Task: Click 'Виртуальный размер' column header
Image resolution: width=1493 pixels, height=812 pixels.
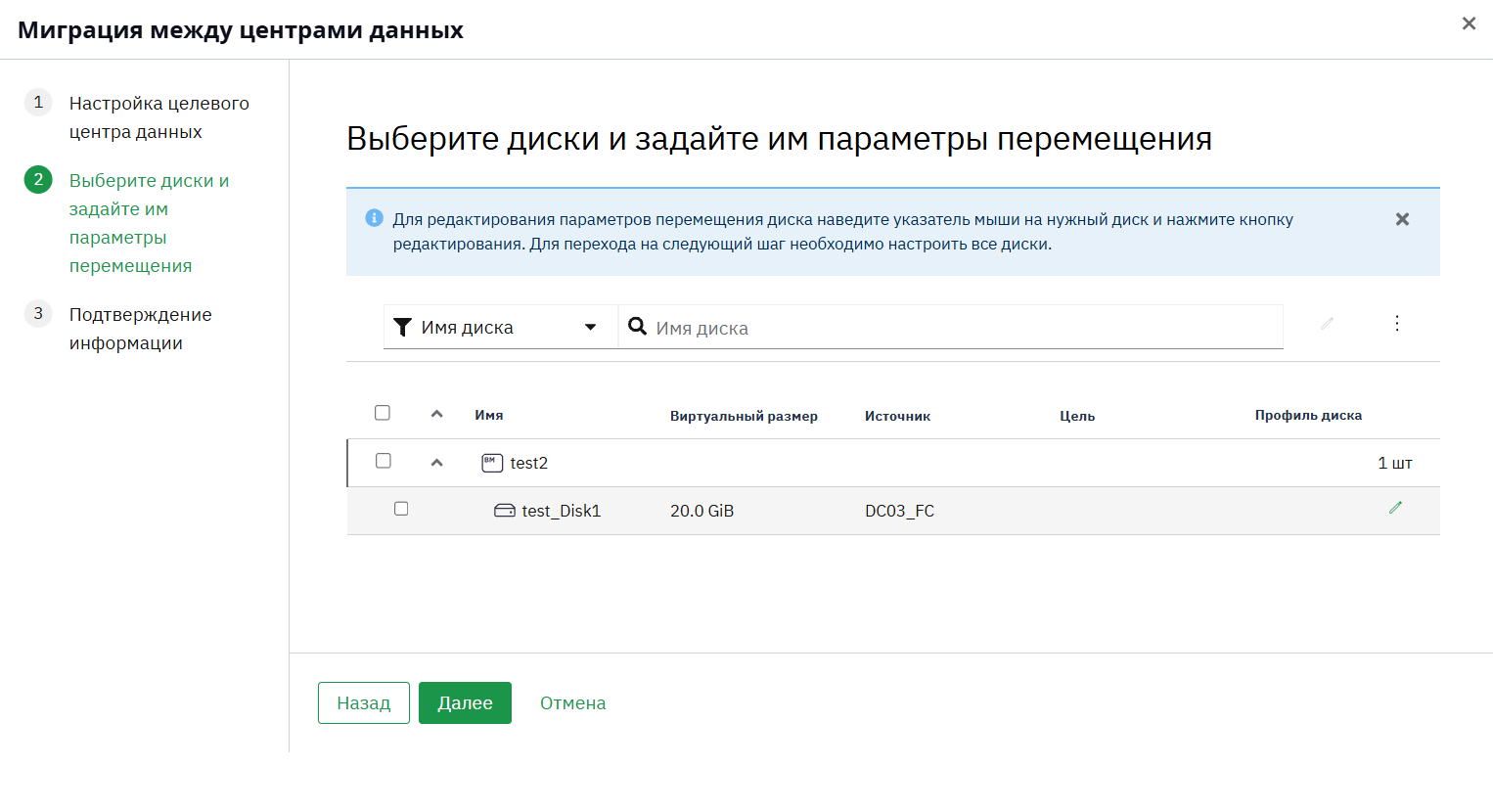Action: [744, 416]
